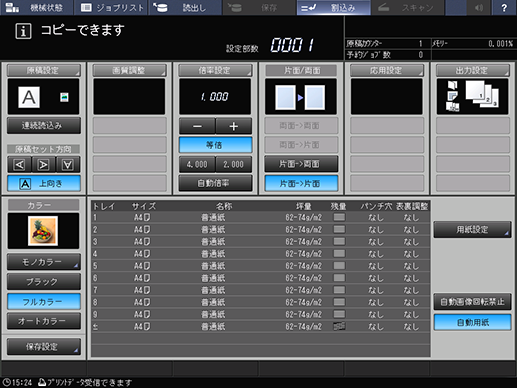Select left-facing original orientation icon
Screen dimensions: 517x388
[19, 165]
